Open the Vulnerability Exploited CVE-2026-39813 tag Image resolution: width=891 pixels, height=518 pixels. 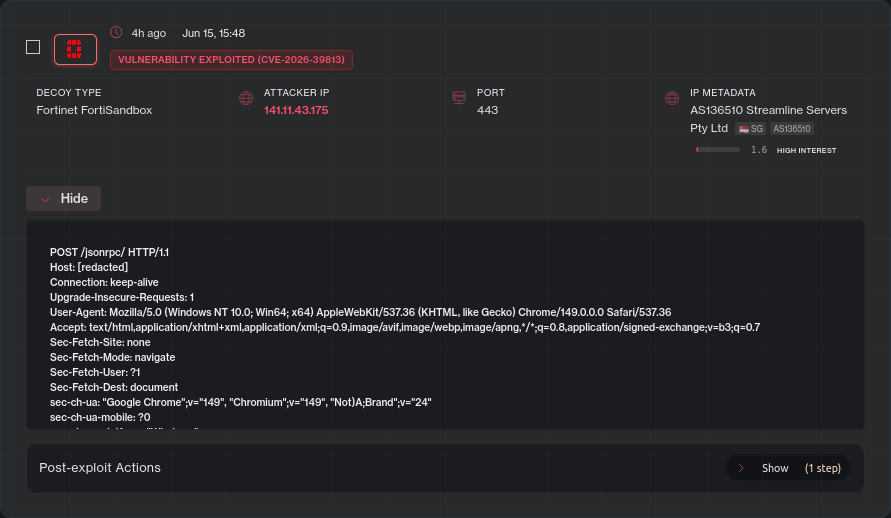[x=231, y=60]
